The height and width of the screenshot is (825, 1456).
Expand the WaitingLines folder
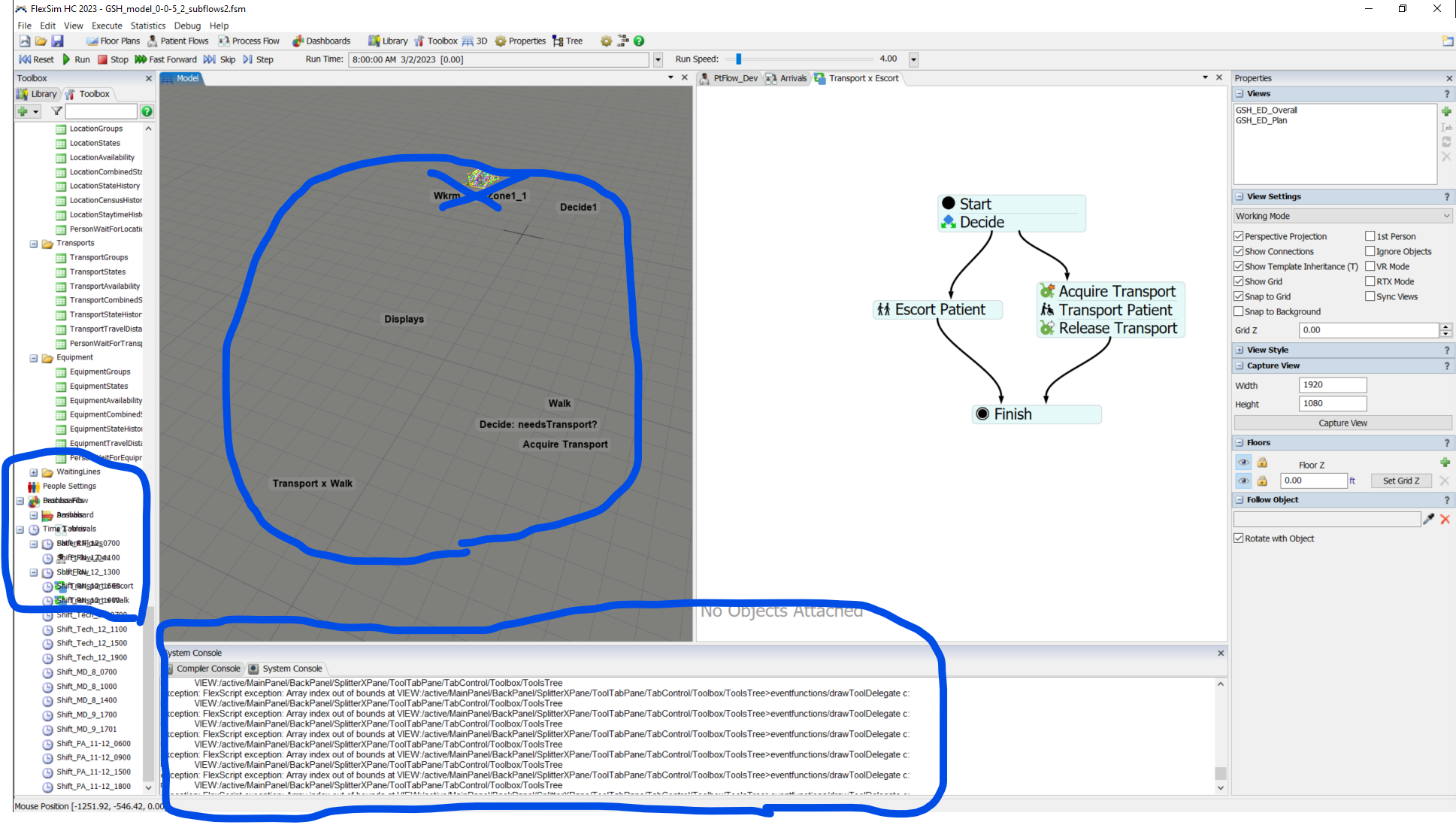pyautogui.click(x=34, y=472)
